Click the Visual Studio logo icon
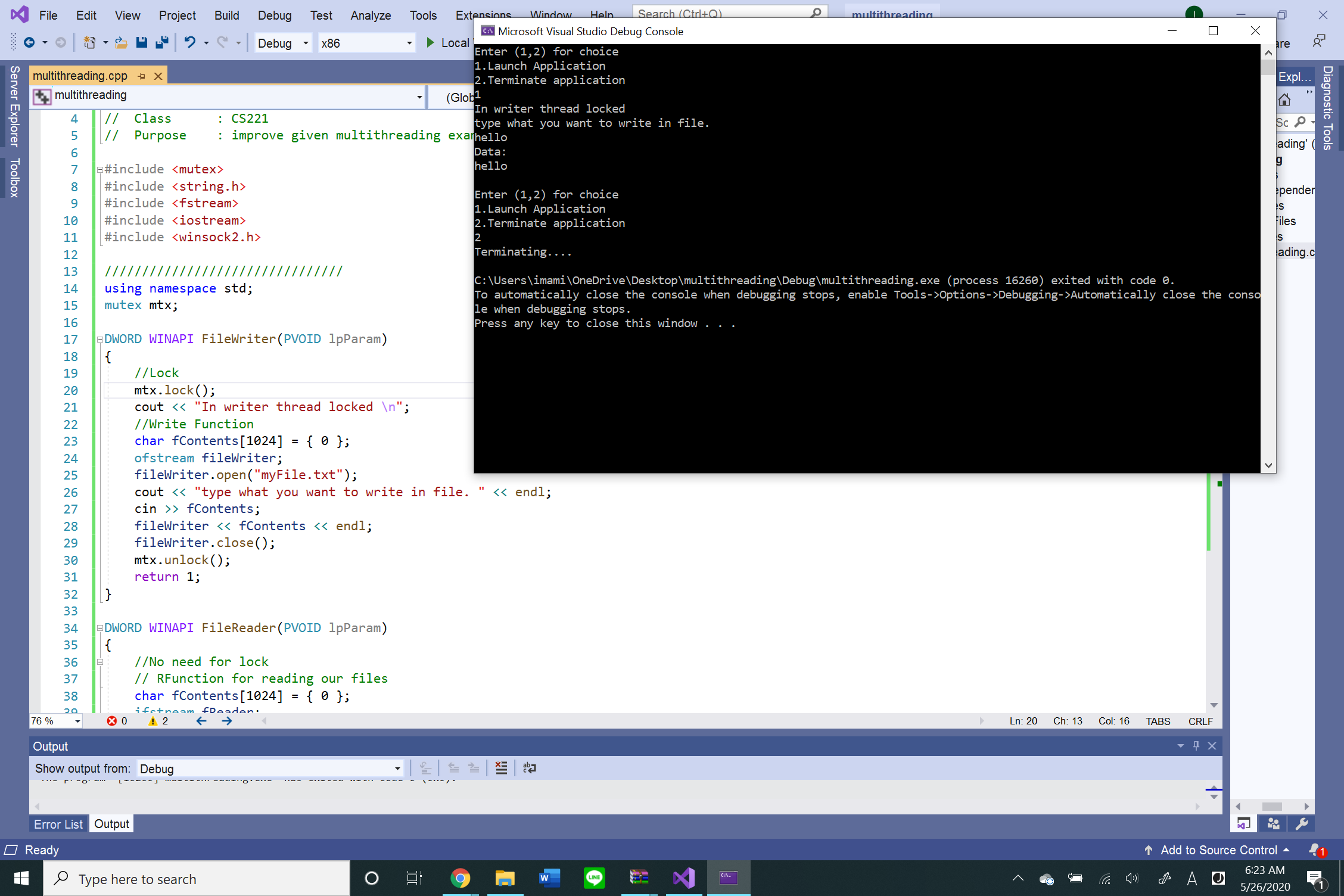 [19, 14]
